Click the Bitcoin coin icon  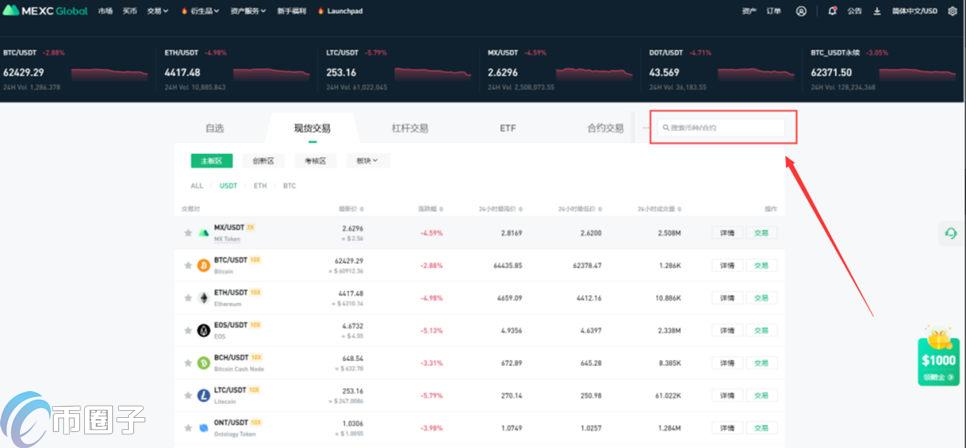203,266
